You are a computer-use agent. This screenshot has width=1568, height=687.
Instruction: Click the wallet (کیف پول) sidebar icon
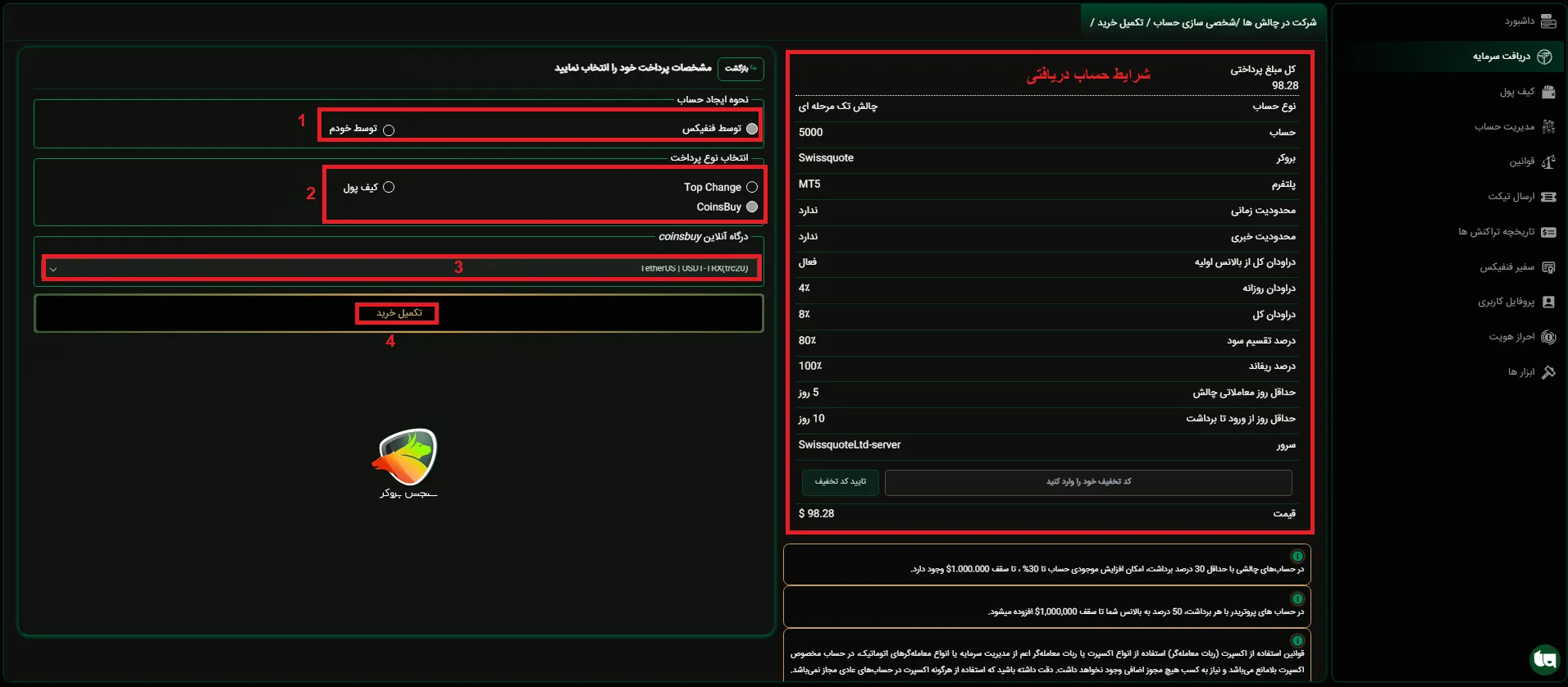(1547, 92)
